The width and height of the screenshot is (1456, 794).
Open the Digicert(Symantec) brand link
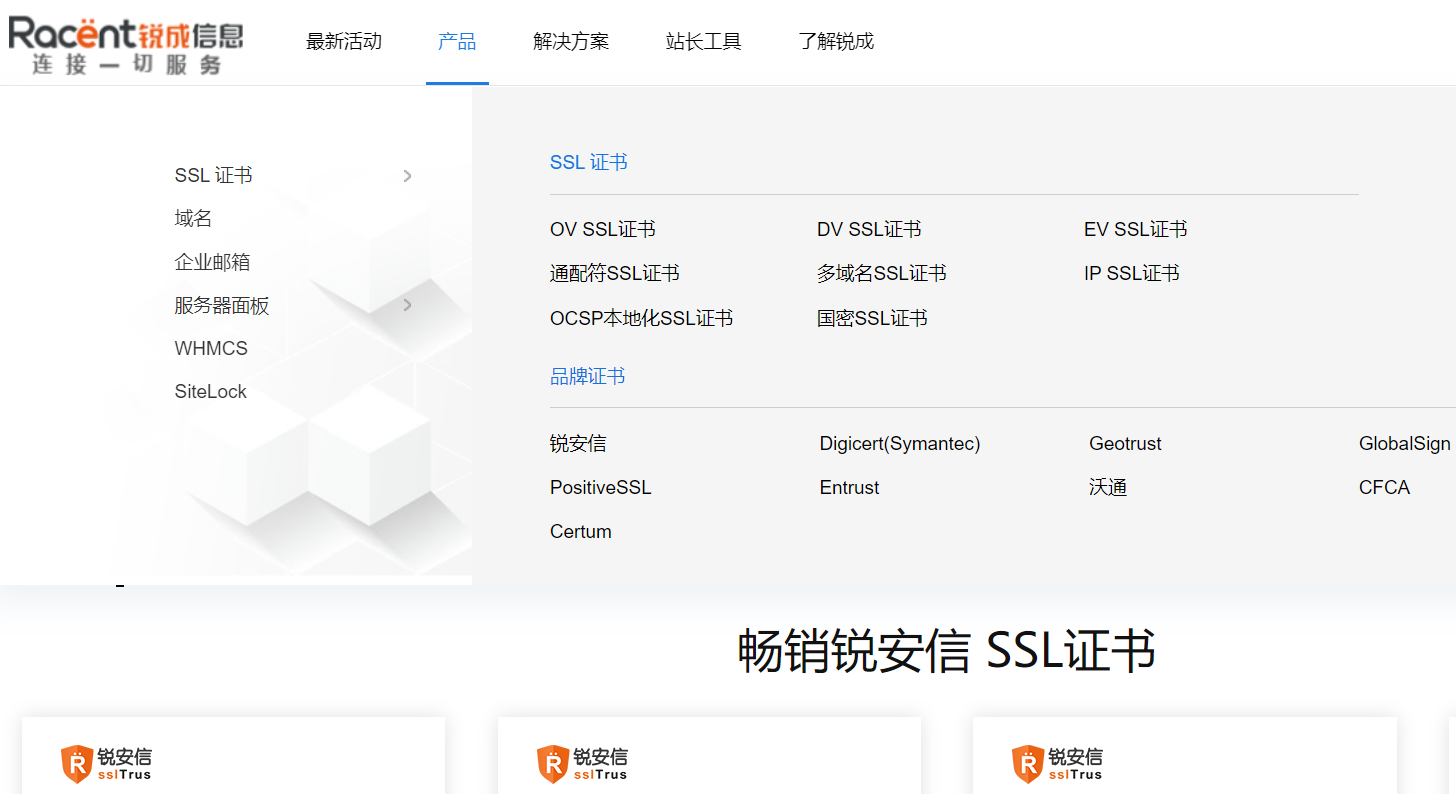[x=900, y=443]
